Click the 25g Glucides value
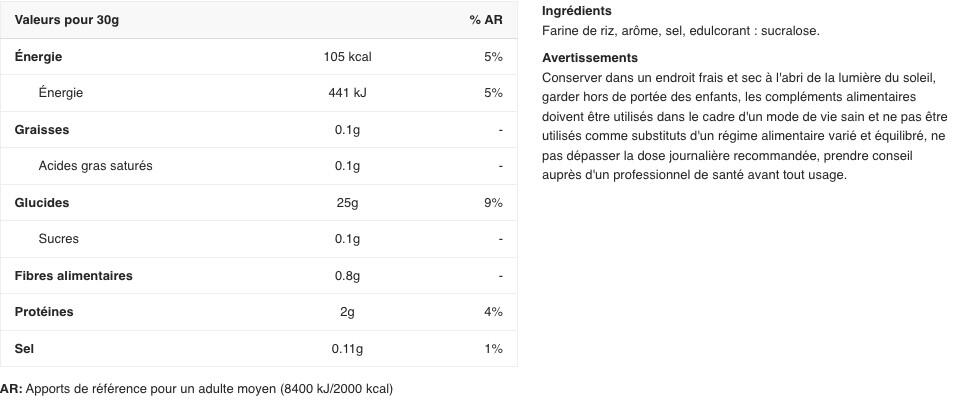Screen dimensions: 953x402 coord(347,203)
